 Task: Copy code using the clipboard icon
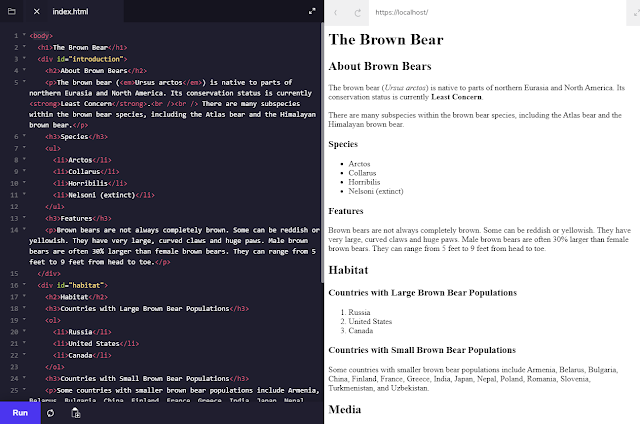76,413
